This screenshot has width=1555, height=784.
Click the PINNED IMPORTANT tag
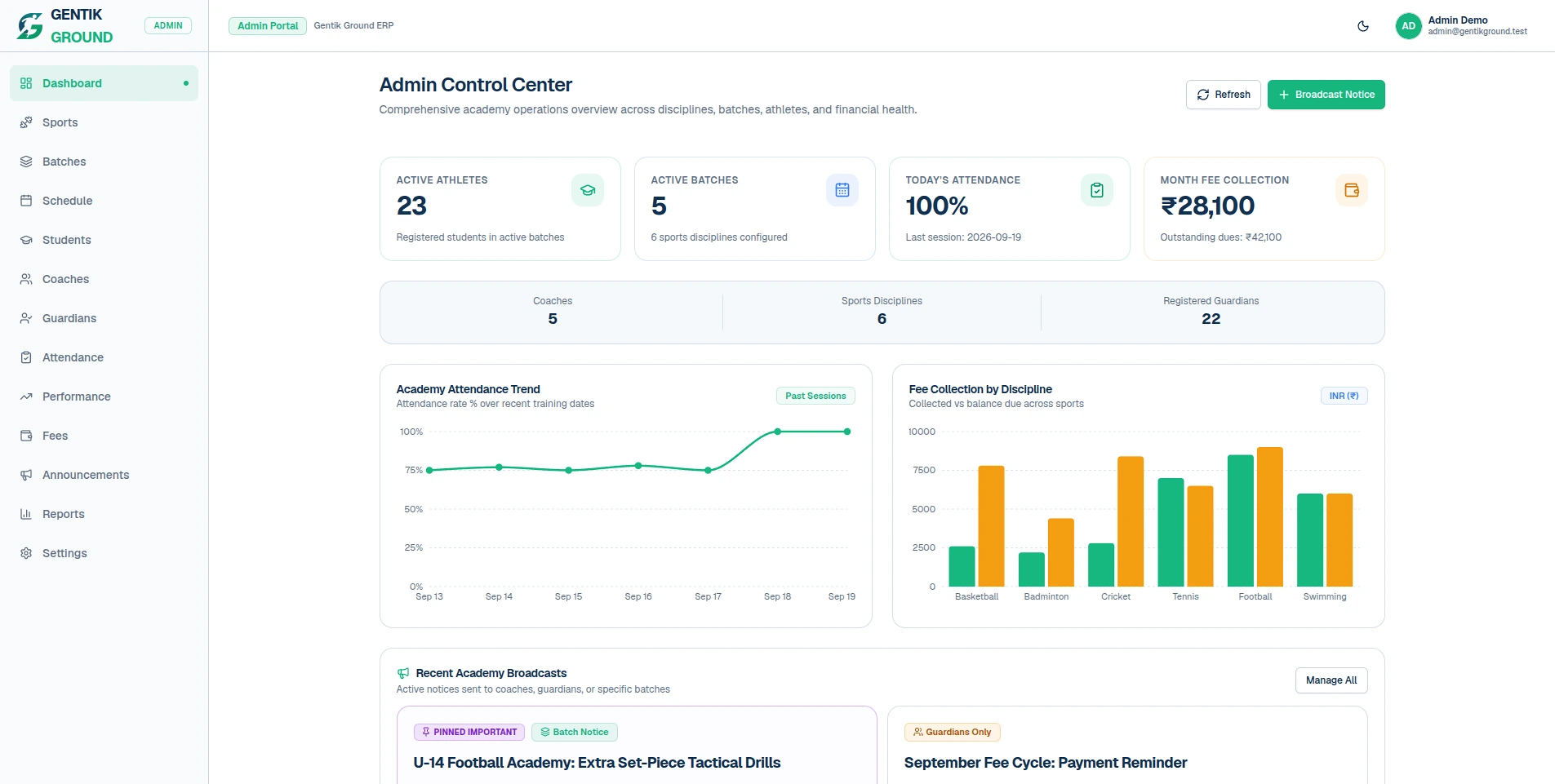[469, 732]
